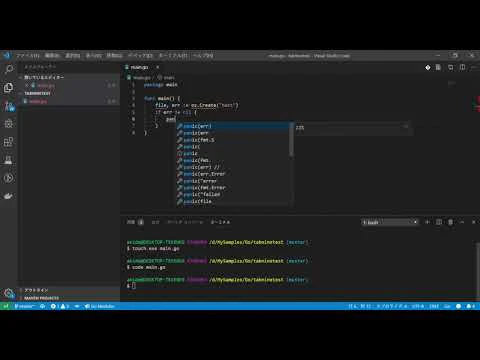Open errors and warnings count in status bar
Screen dimensions: 480x360
point(60,306)
